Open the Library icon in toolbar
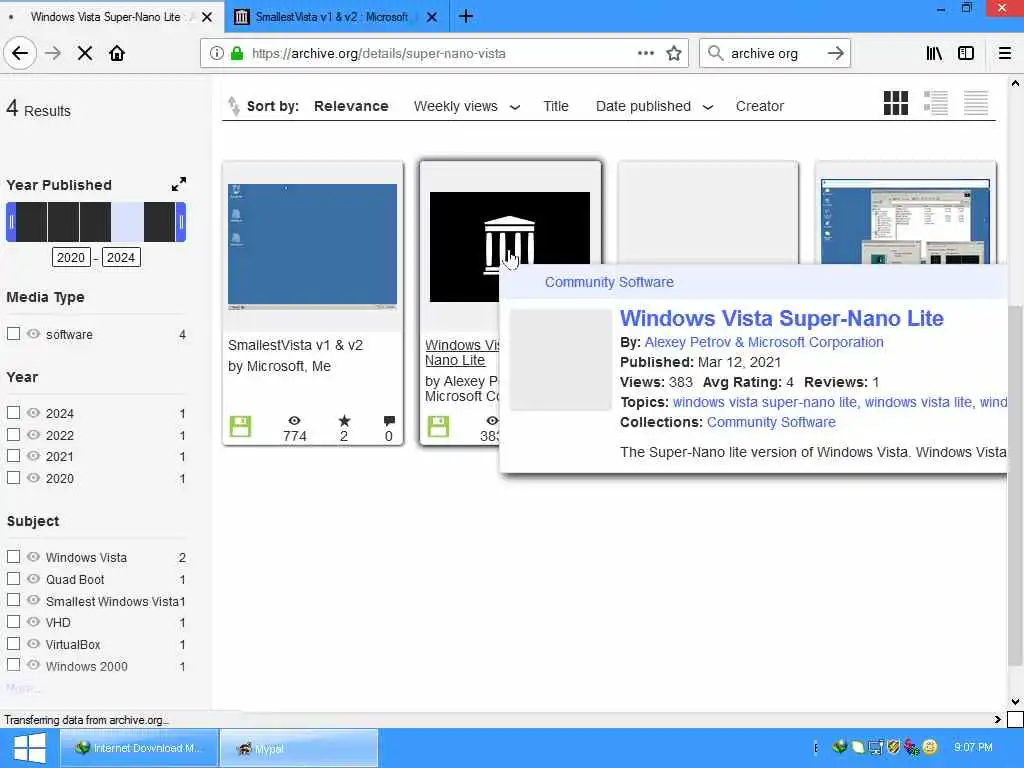Image resolution: width=1024 pixels, height=768 pixels. tap(934, 54)
